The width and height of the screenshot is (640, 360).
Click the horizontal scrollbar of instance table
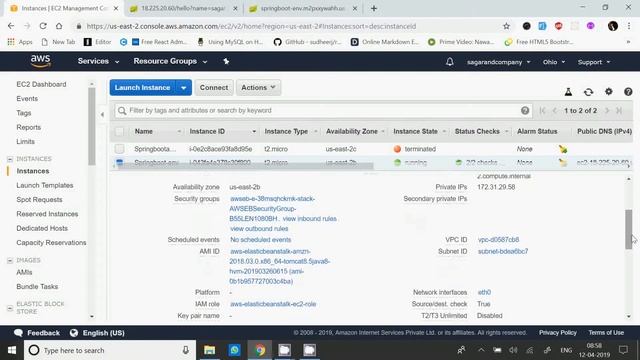pyautogui.click(x=245, y=166)
